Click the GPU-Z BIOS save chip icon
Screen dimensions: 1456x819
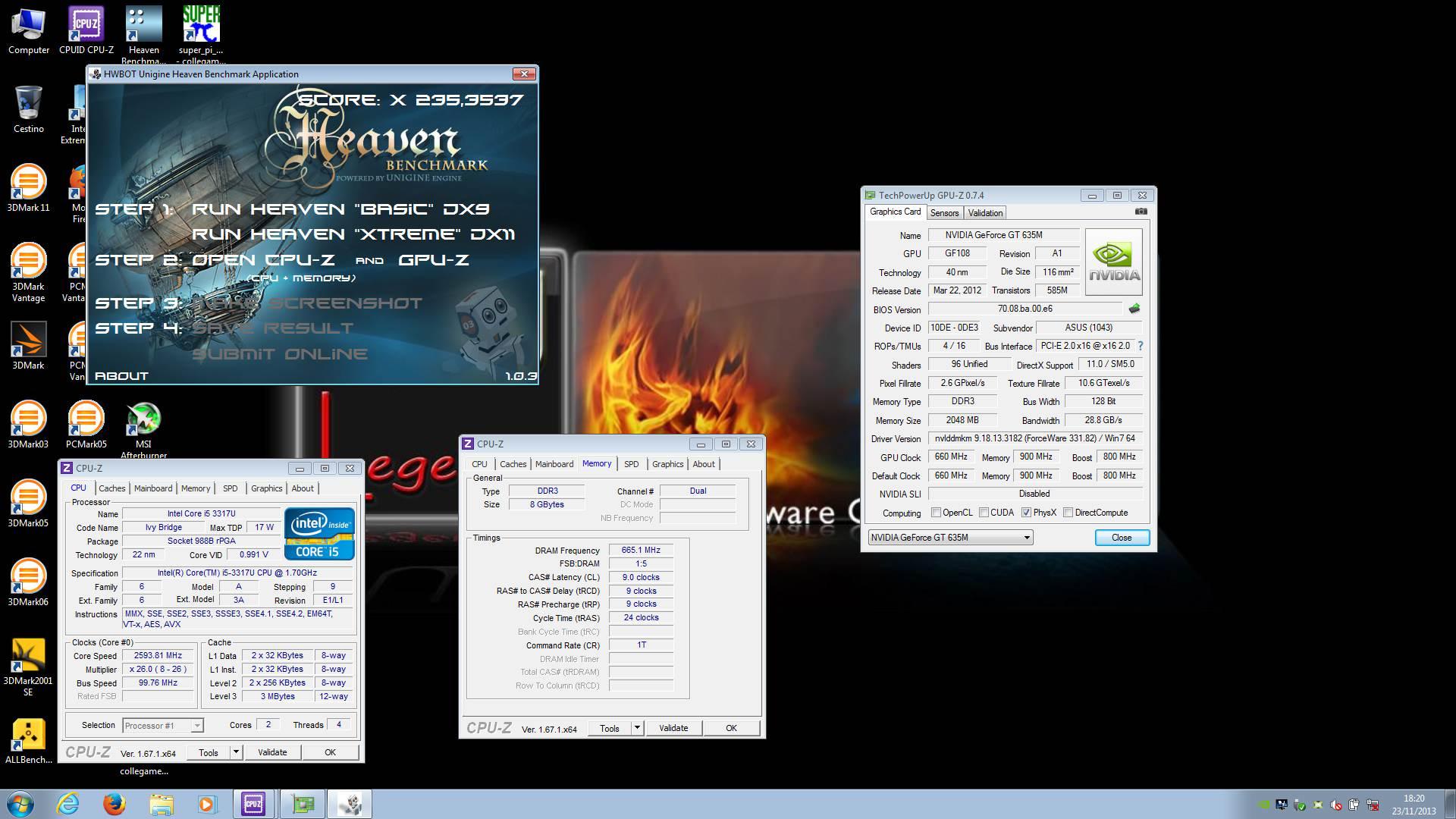[x=1134, y=309]
